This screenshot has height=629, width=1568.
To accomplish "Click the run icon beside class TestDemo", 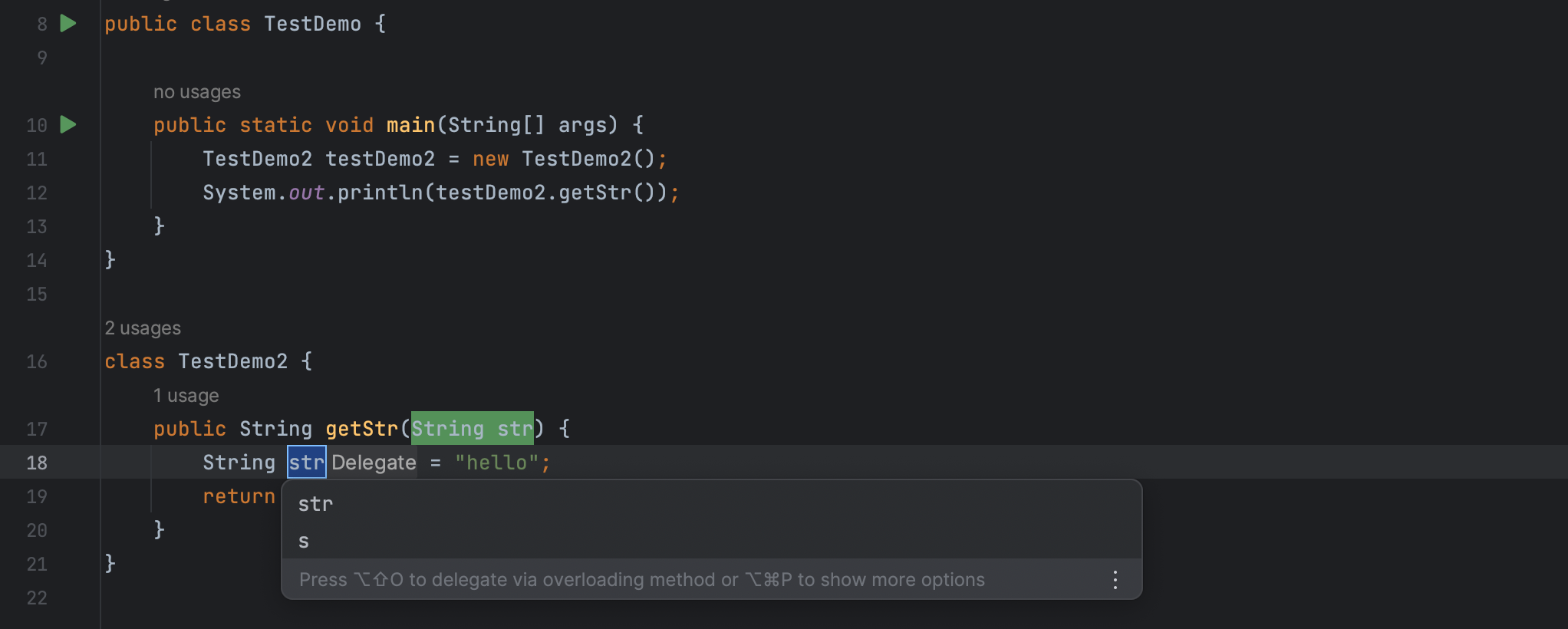I will click(68, 24).
